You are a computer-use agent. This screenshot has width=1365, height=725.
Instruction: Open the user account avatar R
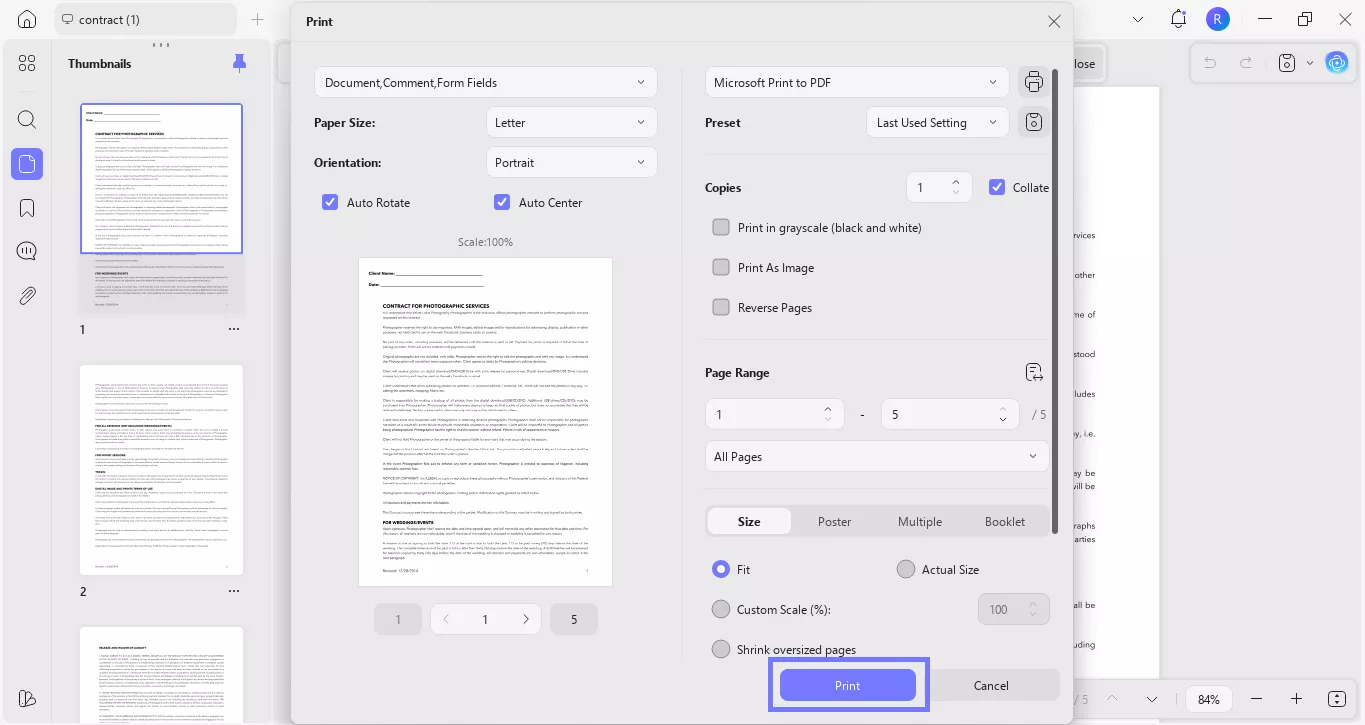(x=1217, y=19)
